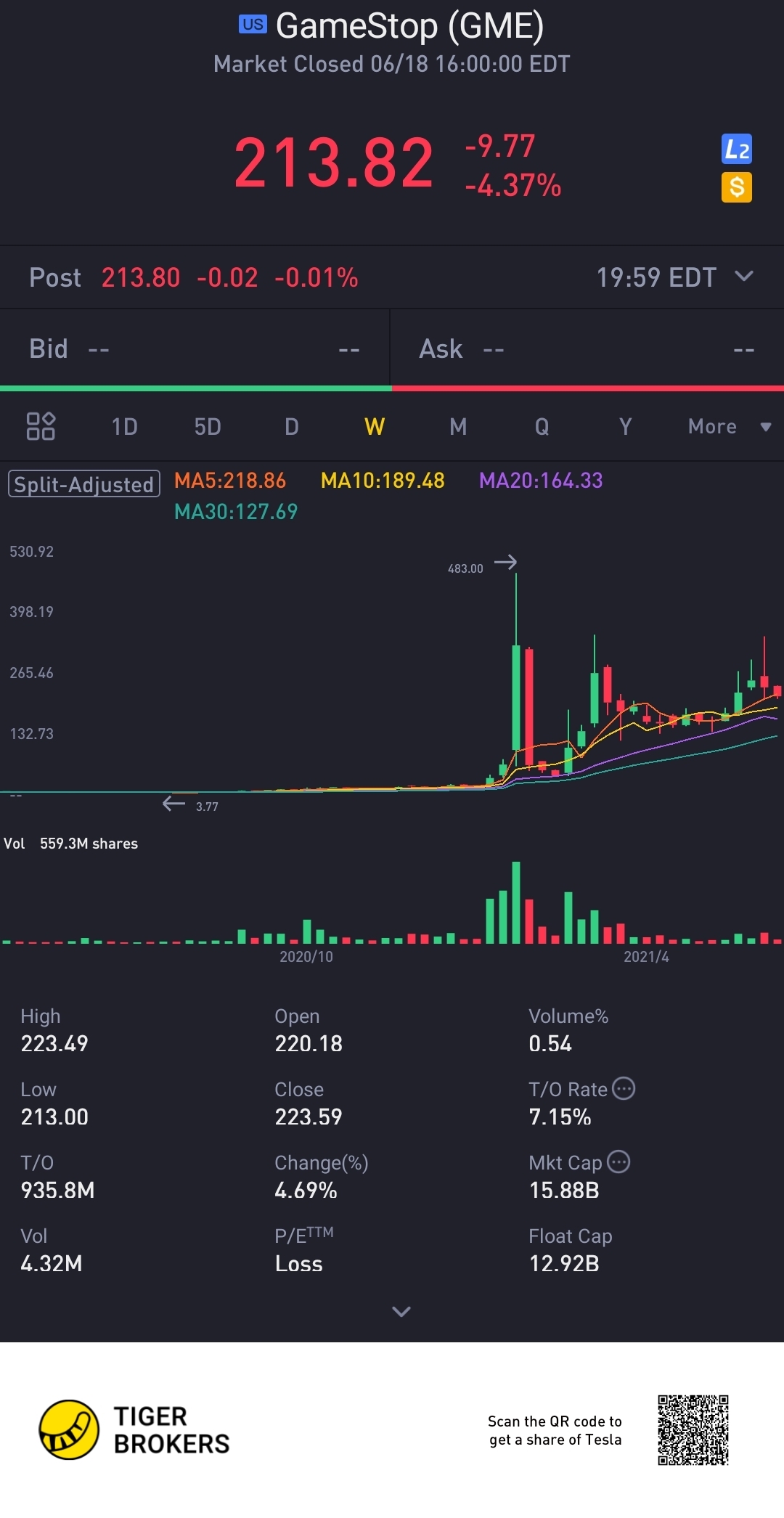Viewport: 784px width, 1518px height.
Task: Tap the P/E TTM Loss value
Action: (298, 1264)
